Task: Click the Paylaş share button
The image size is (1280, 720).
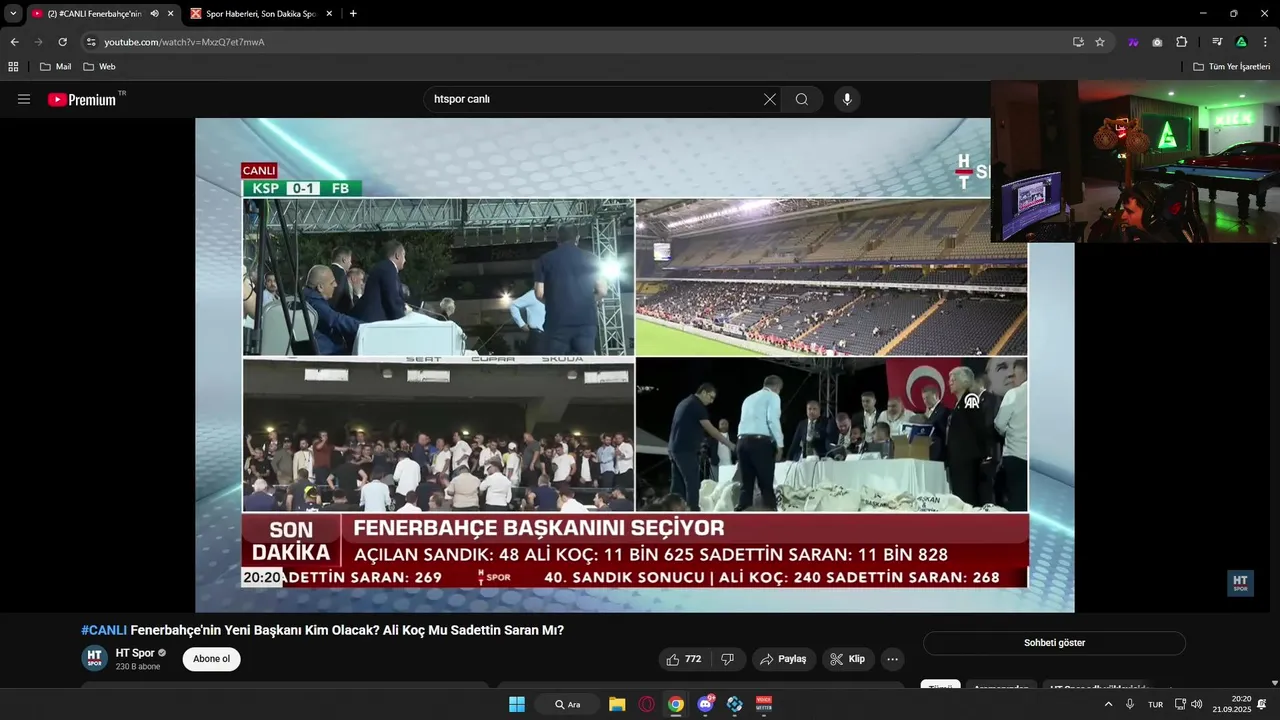Action: click(x=782, y=659)
